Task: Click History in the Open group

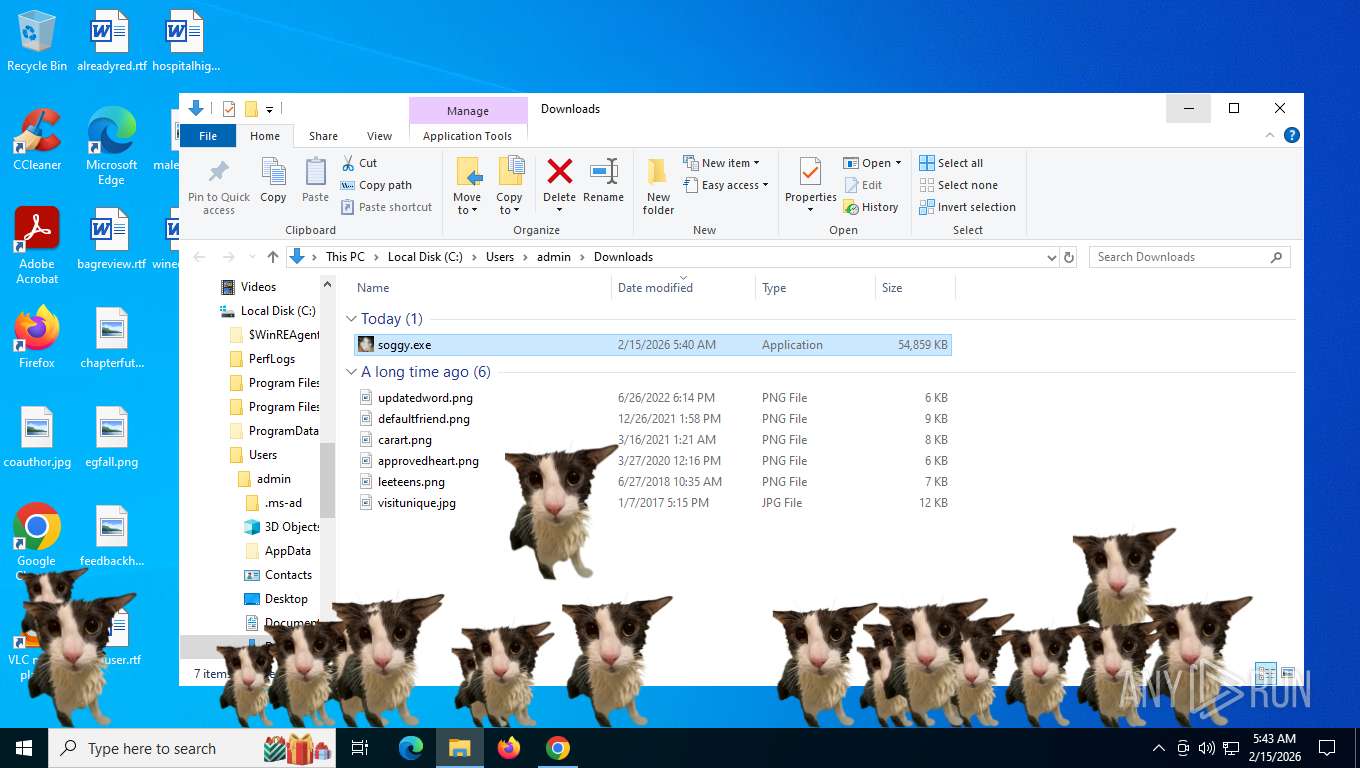Action: coord(871,207)
